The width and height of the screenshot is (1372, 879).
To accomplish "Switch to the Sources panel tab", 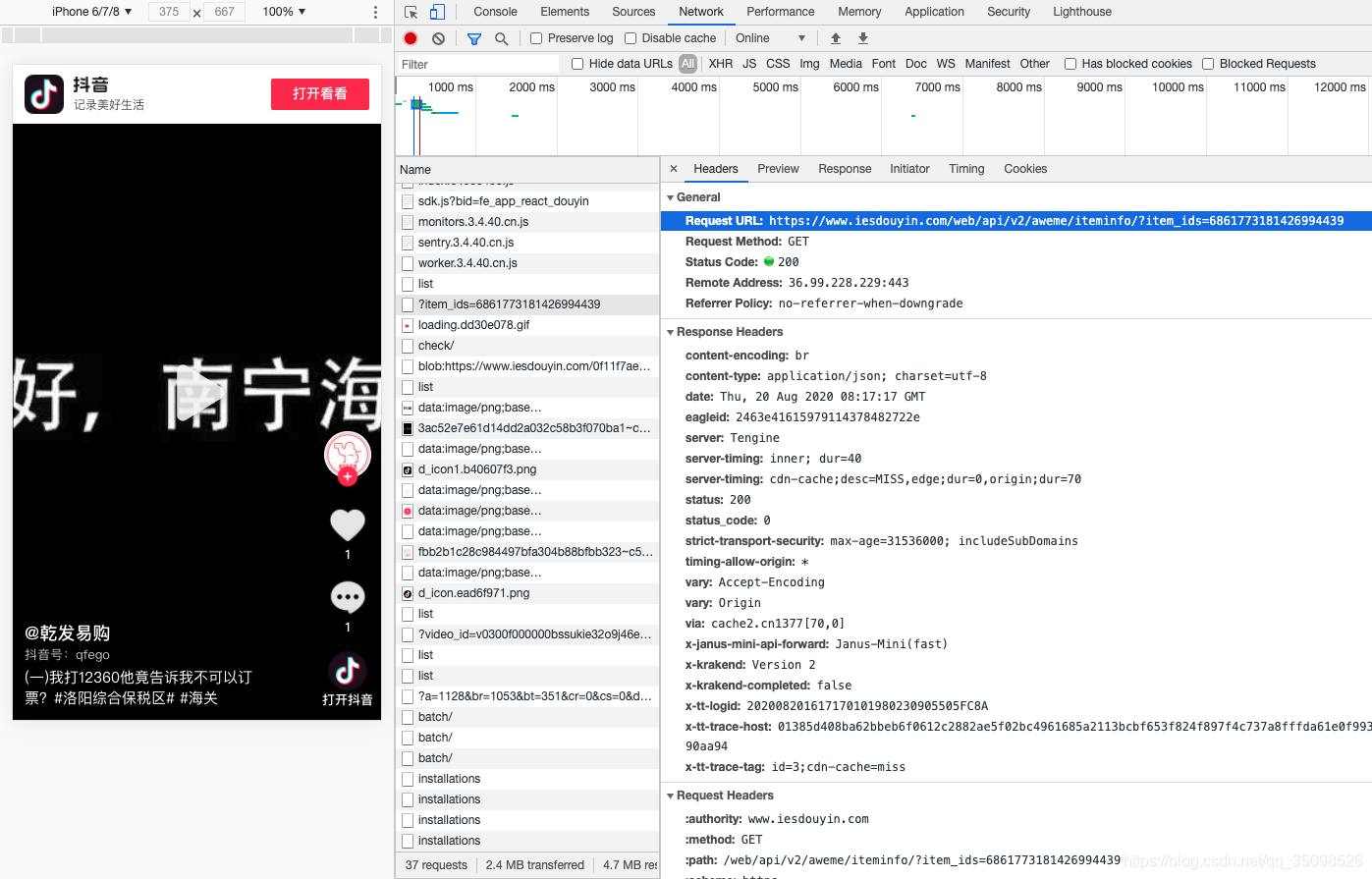I will pyautogui.click(x=633, y=12).
